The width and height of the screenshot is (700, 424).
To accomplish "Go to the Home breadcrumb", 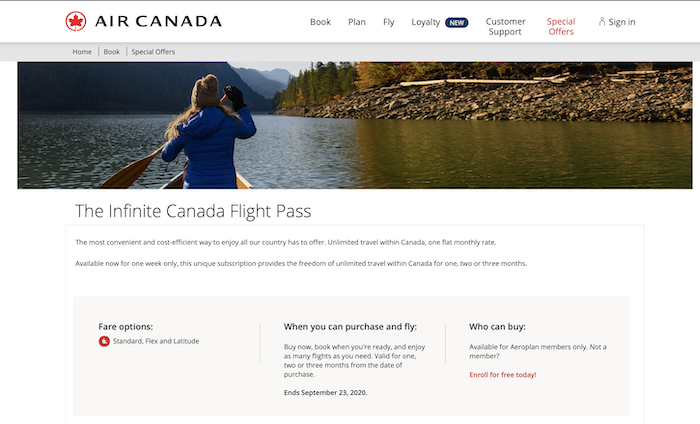I will 82,52.
